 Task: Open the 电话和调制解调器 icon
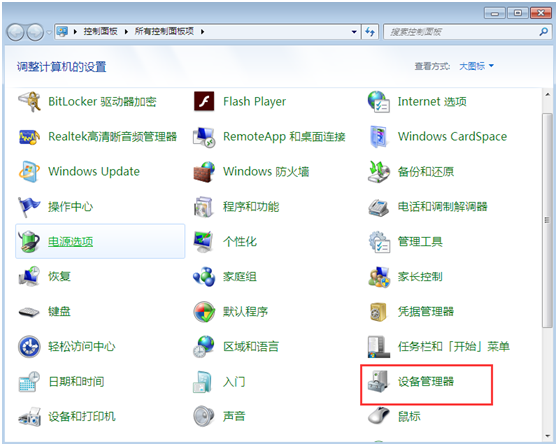point(379,207)
